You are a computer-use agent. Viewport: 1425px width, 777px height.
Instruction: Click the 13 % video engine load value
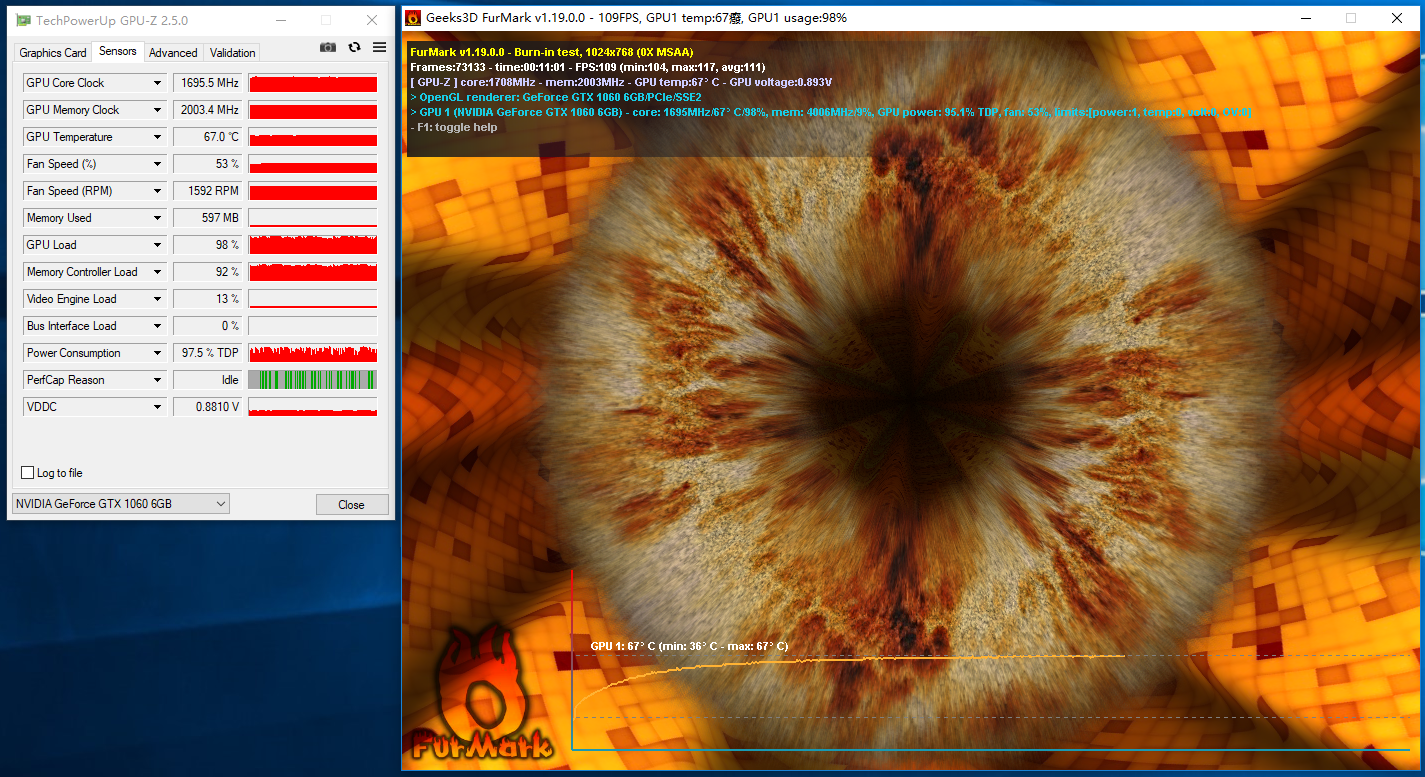208,299
